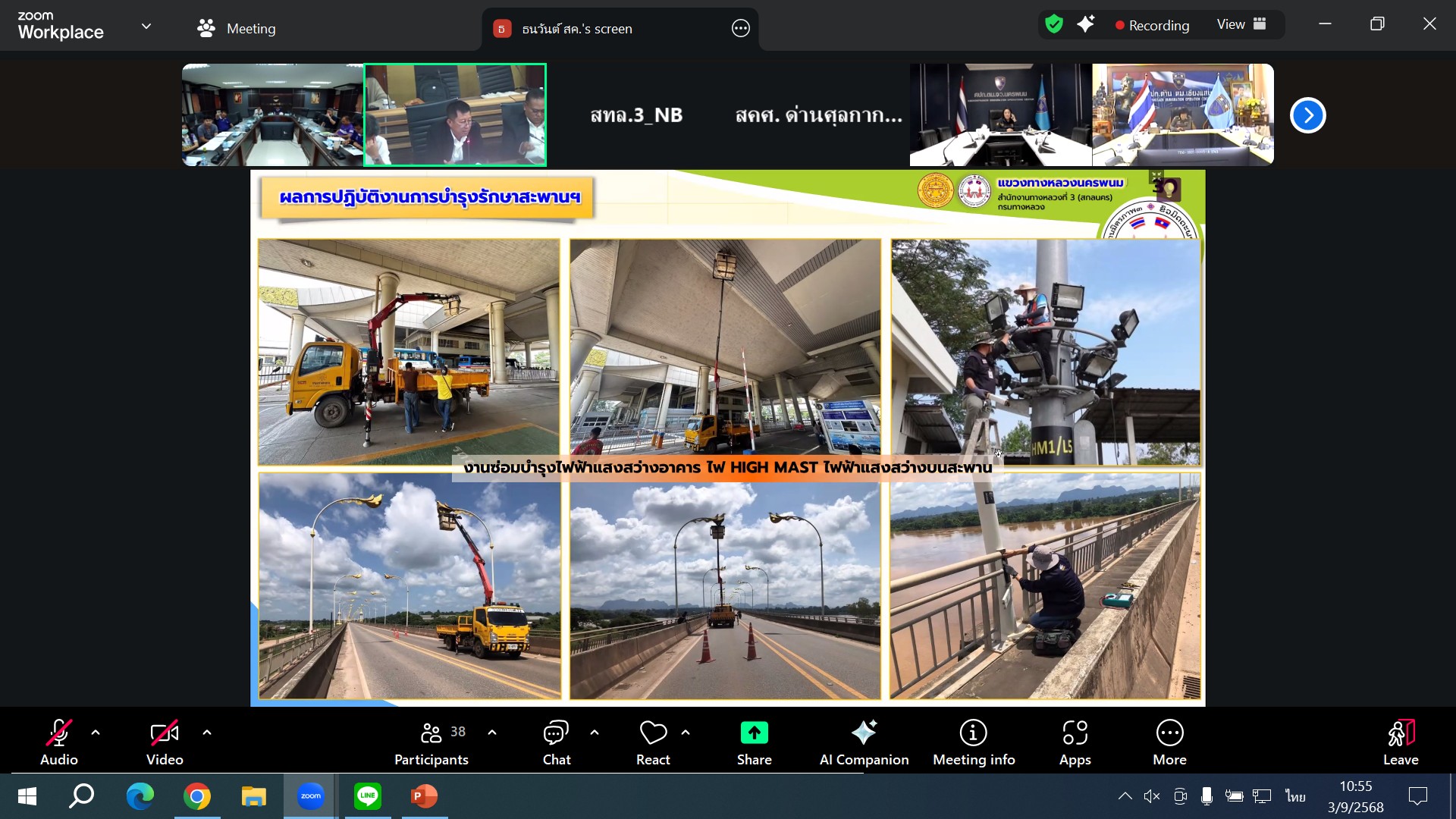The height and width of the screenshot is (819, 1456).
Task: Open the Meeting tab
Action: (237, 29)
